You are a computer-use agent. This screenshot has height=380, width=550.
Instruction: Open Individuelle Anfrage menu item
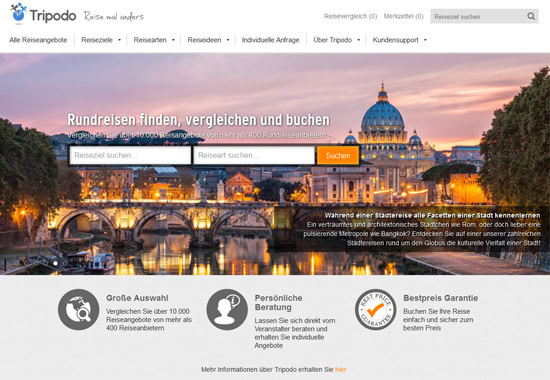pyautogui.click(x=270, y=40)
